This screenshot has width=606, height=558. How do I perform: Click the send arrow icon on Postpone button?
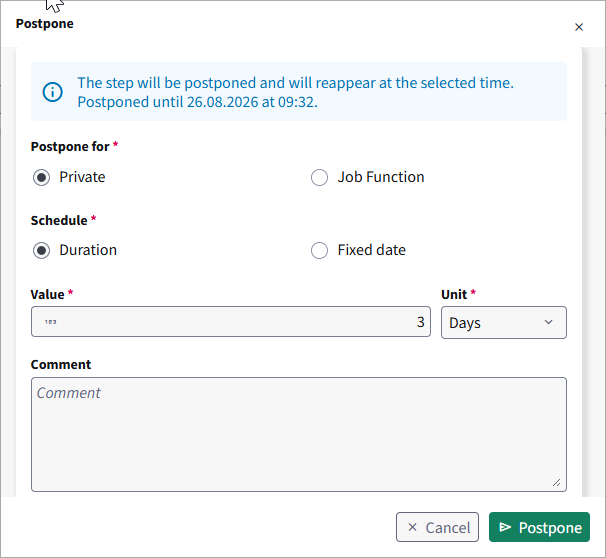[x=505, y=527]
